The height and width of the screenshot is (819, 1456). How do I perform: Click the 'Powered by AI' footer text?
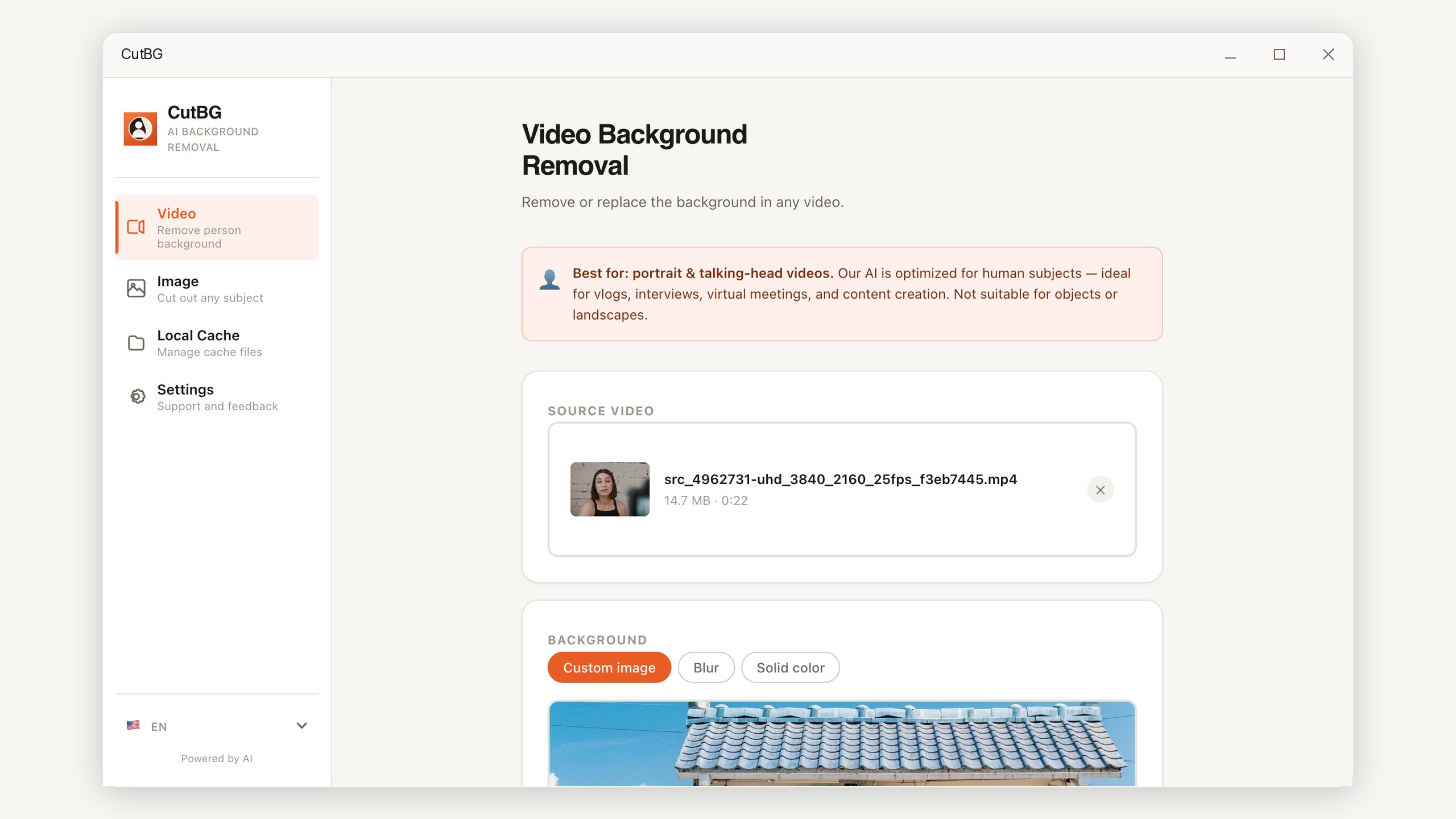[x=217, y=758]
